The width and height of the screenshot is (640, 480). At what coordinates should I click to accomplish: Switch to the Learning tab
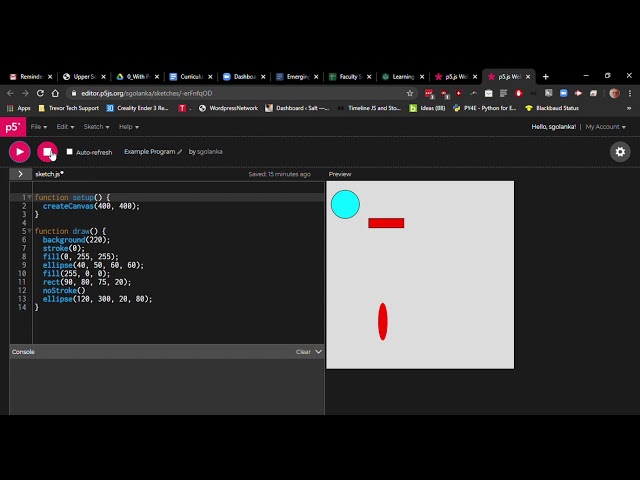pos(403,77)
